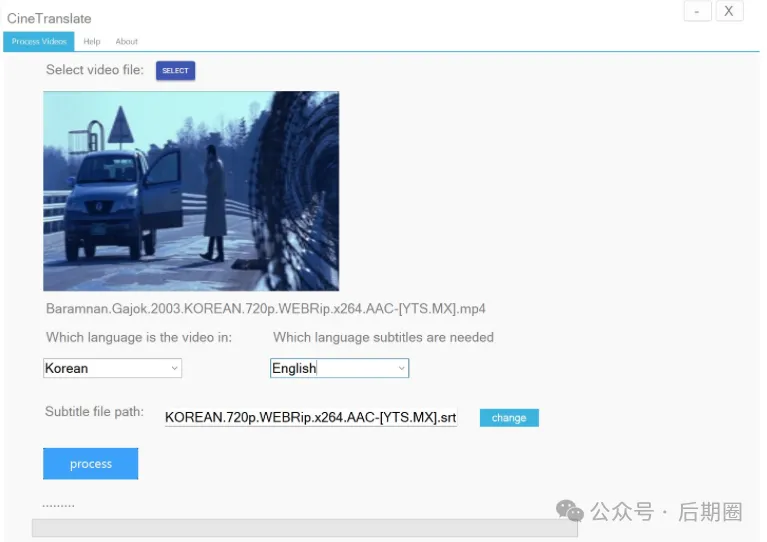The image size is (767, 542).
Task: Minimize the CineTranslate window
Action: 697,11
